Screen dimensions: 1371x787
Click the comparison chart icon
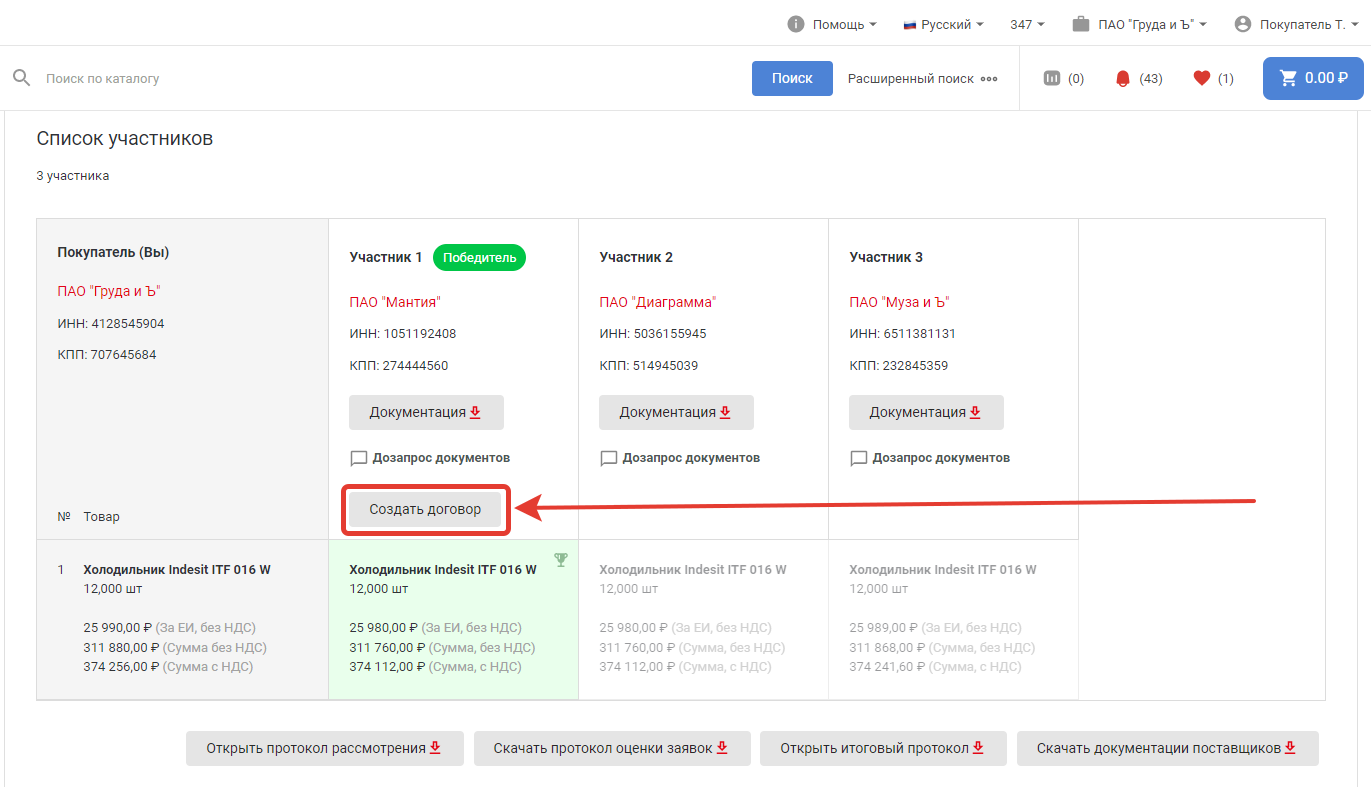1051,78
